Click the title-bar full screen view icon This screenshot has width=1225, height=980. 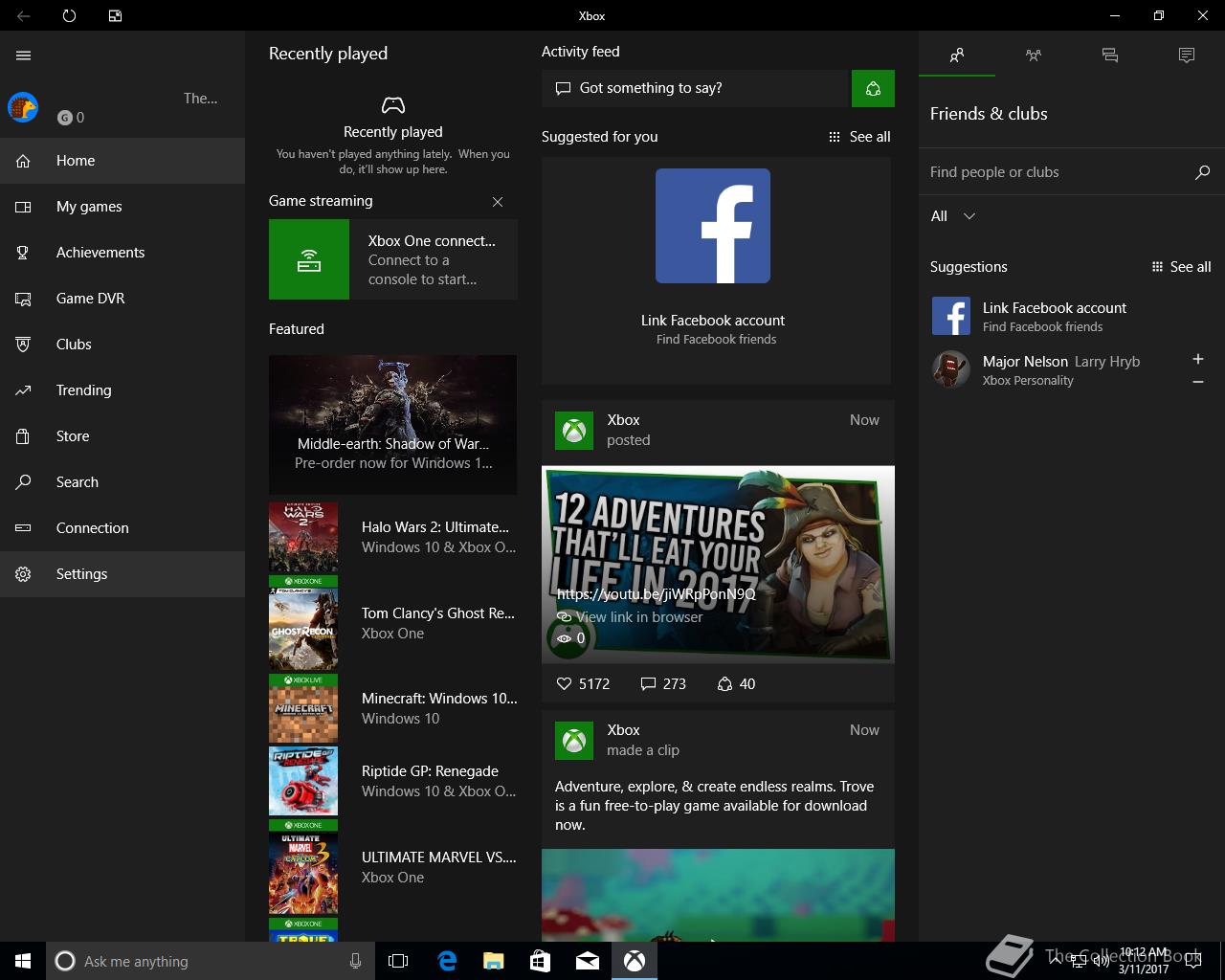tap(115, 15)
